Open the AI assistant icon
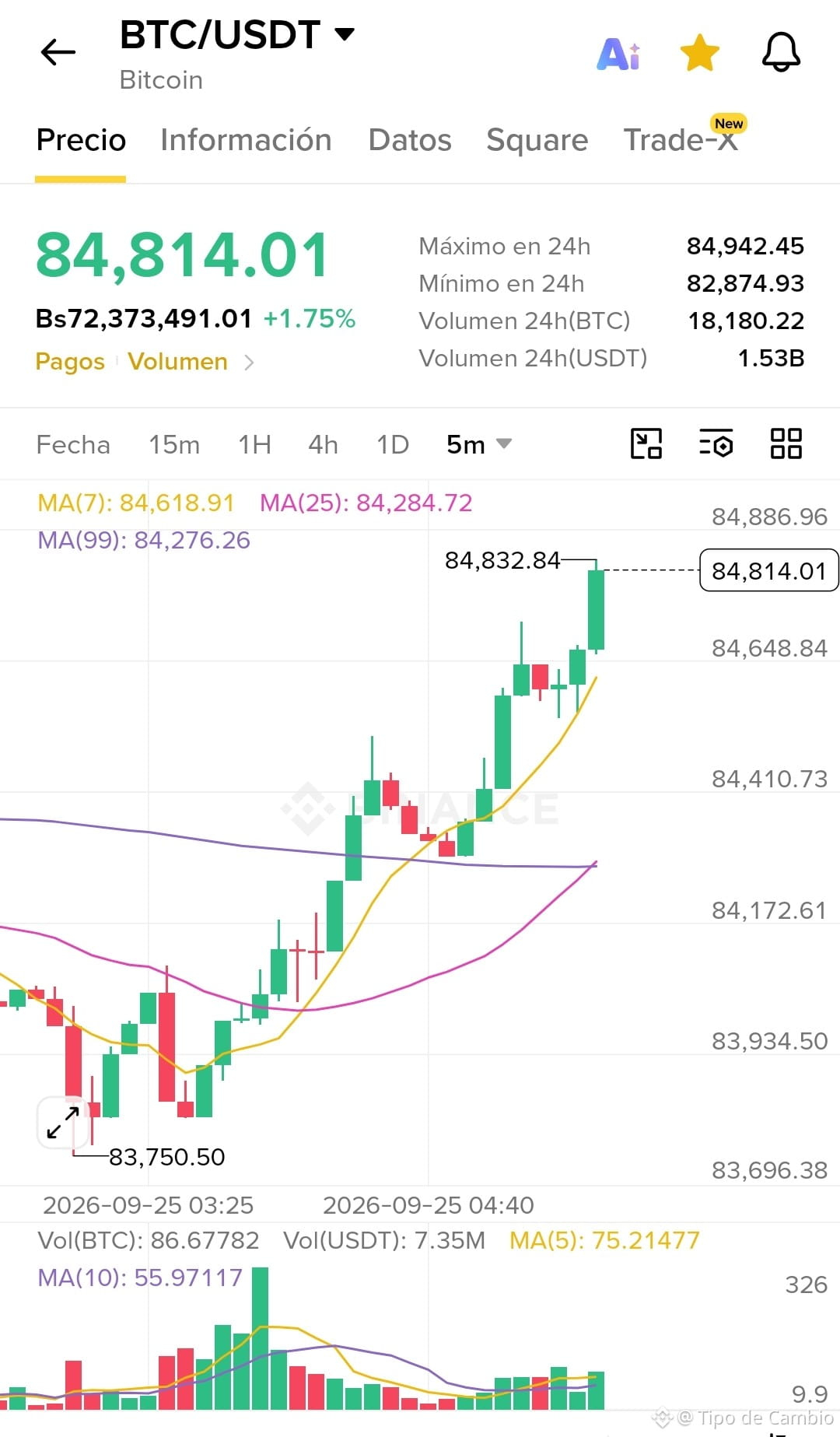 pyautogui.click(x=618, y=54)
